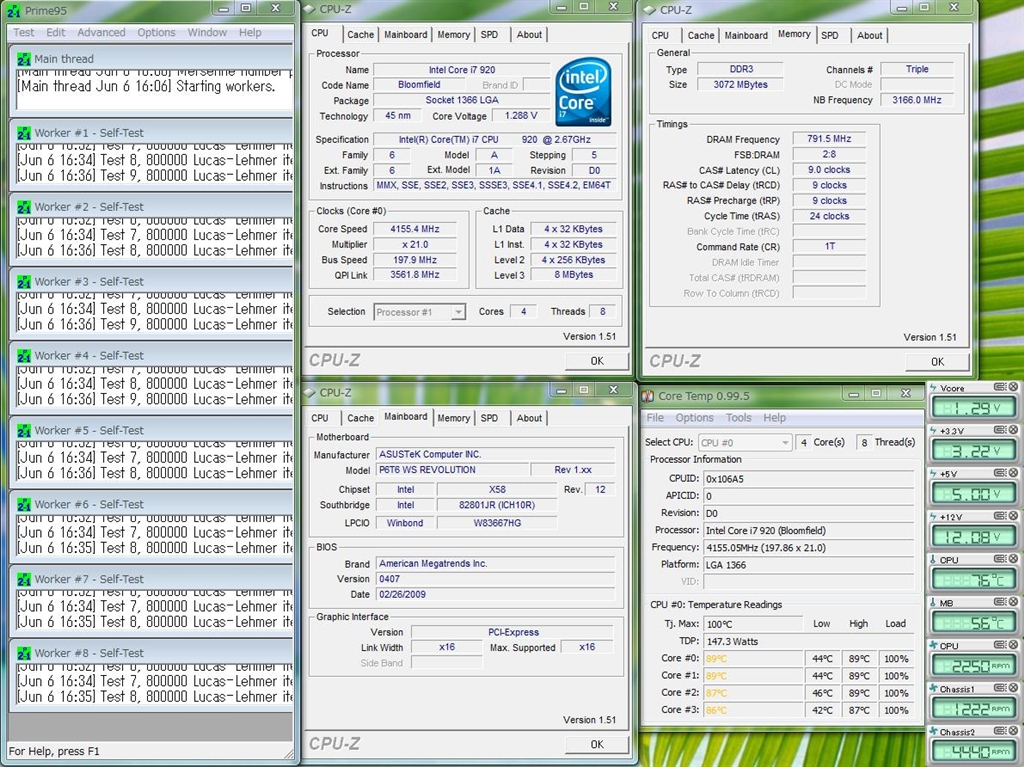Close the MB temperature gadget
The height and width of the screenshot is (767, 1024).
point(1013,603)
